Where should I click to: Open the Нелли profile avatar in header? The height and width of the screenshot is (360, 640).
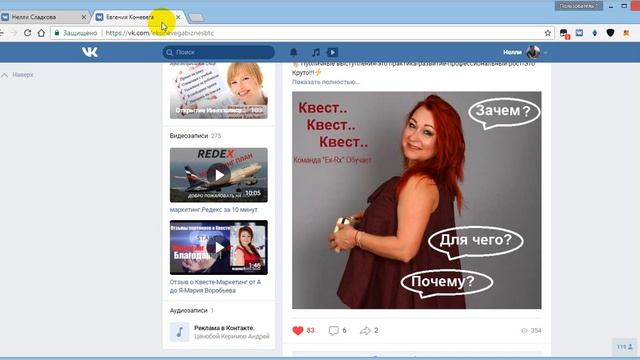click(x=533, y=52)
